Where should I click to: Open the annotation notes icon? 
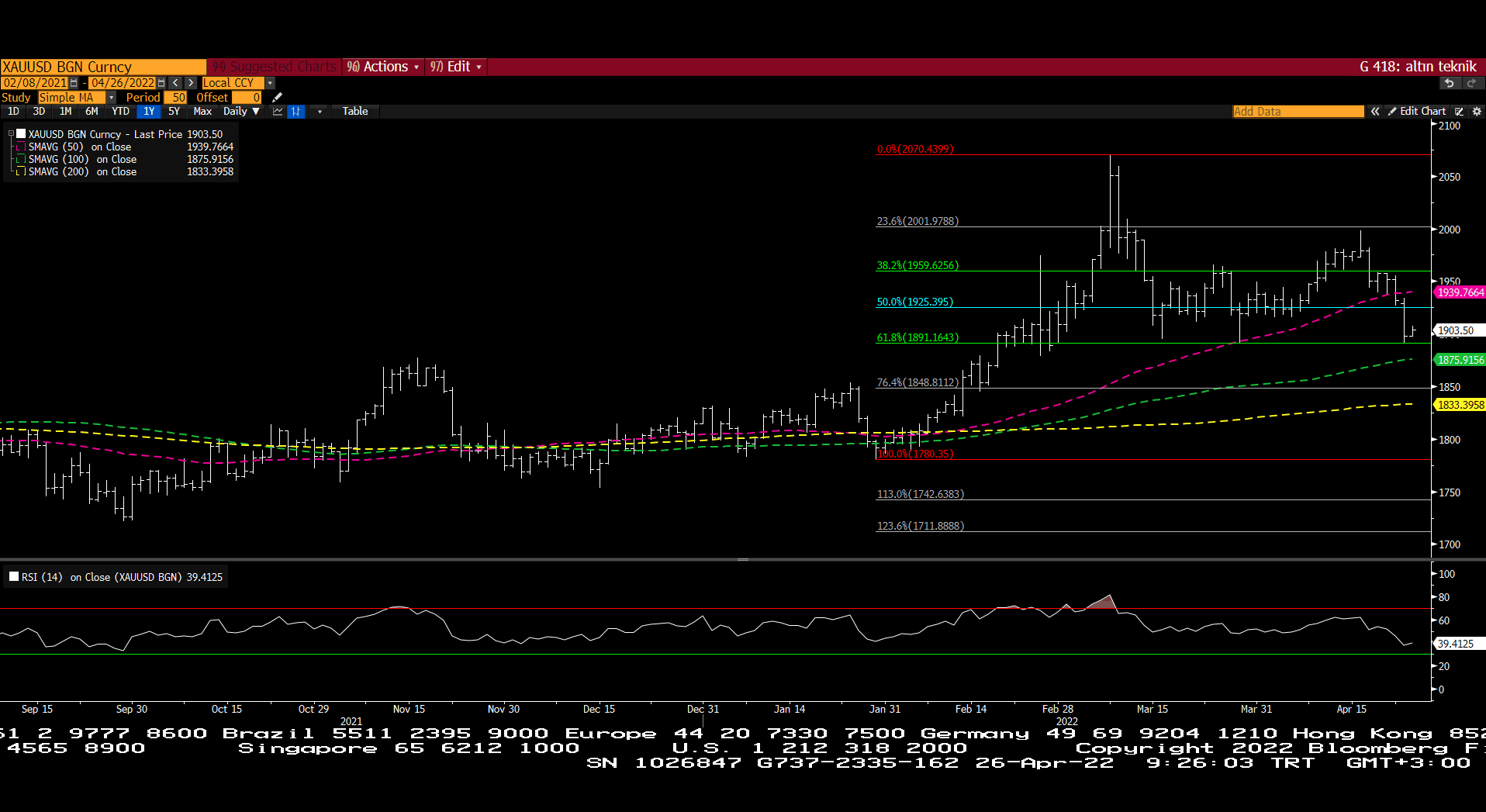(1459, 112)
